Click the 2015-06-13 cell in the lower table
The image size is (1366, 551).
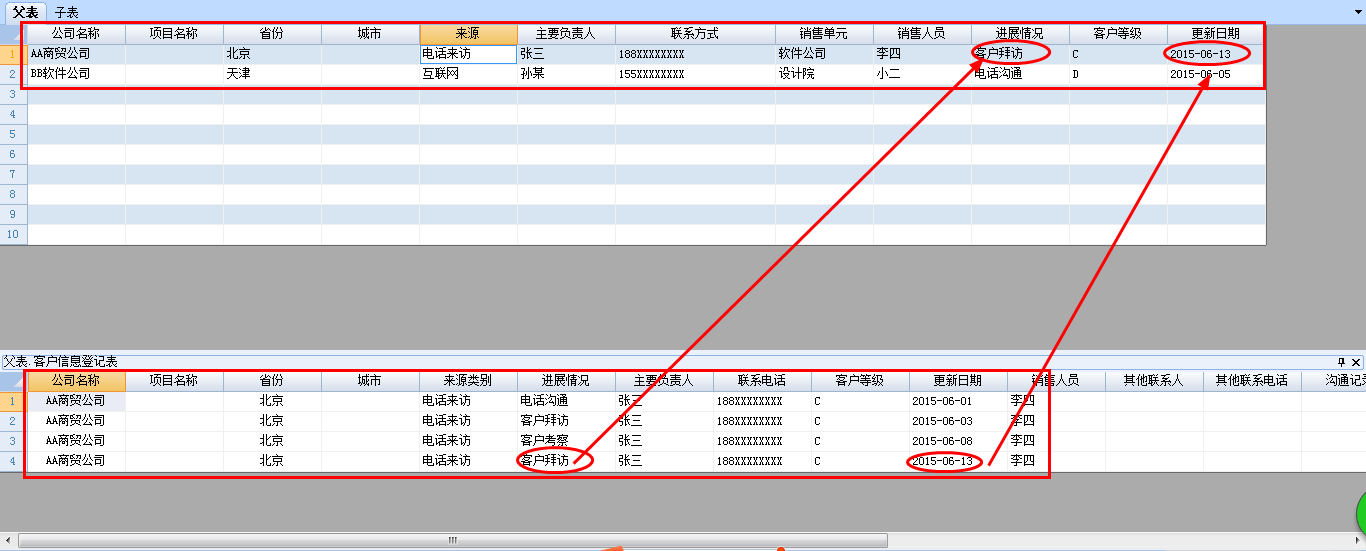click(x=958, y=461)
